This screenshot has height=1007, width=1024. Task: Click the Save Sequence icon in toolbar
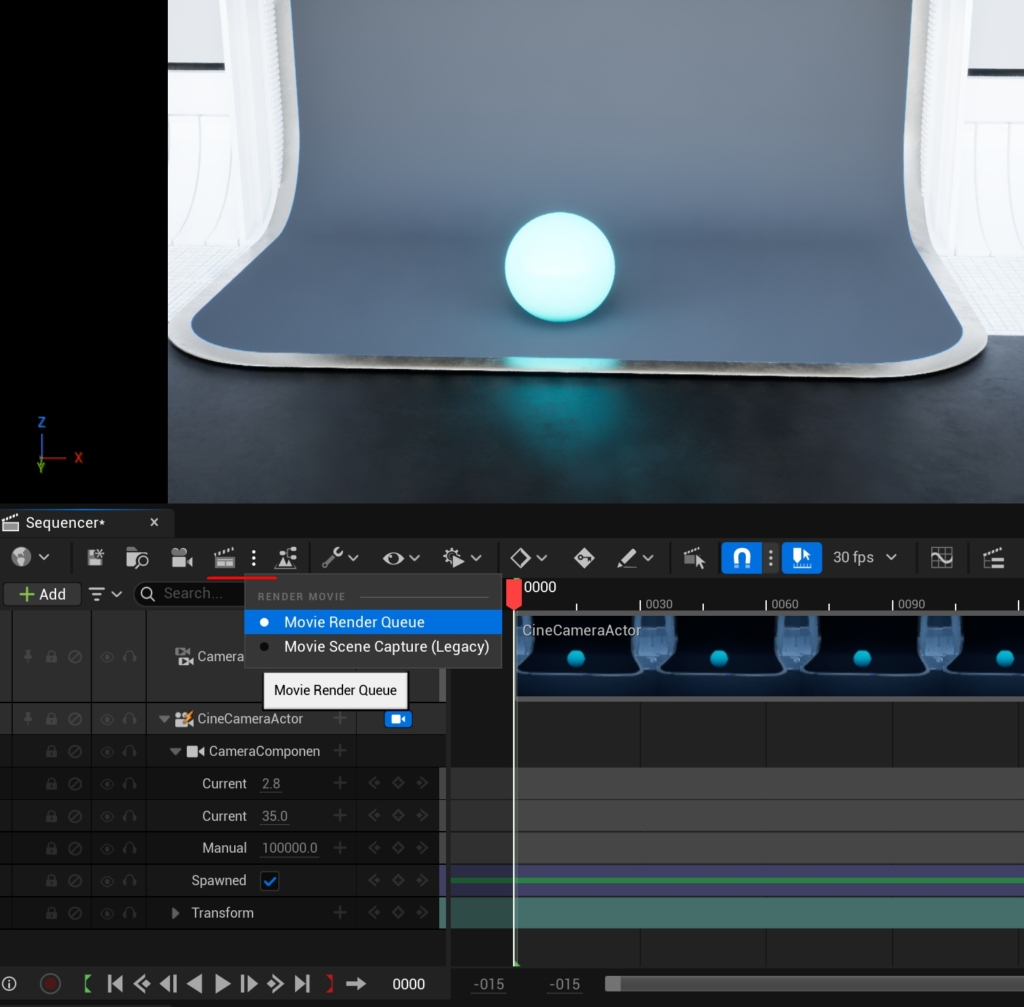click(x=96, y=557)
